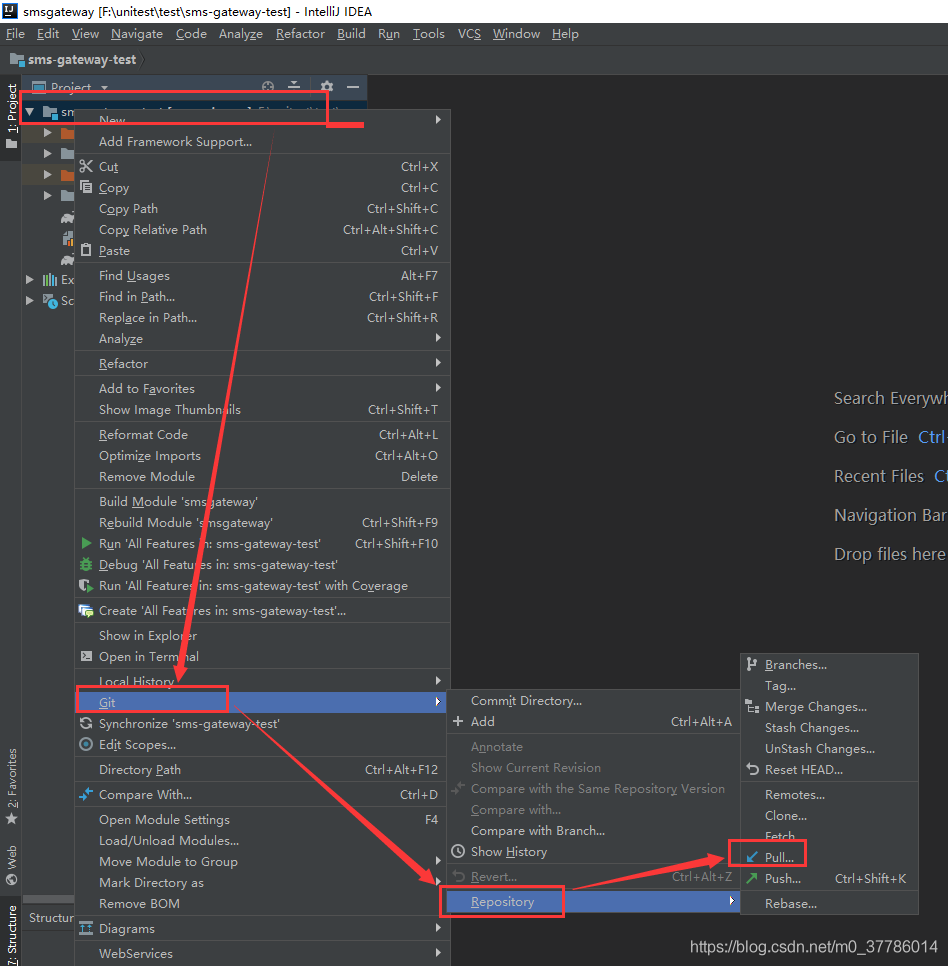Choose Reformat Code
The height and width of the screenshot is (966, 948).
pyautogui.click(x=262, y=435)
